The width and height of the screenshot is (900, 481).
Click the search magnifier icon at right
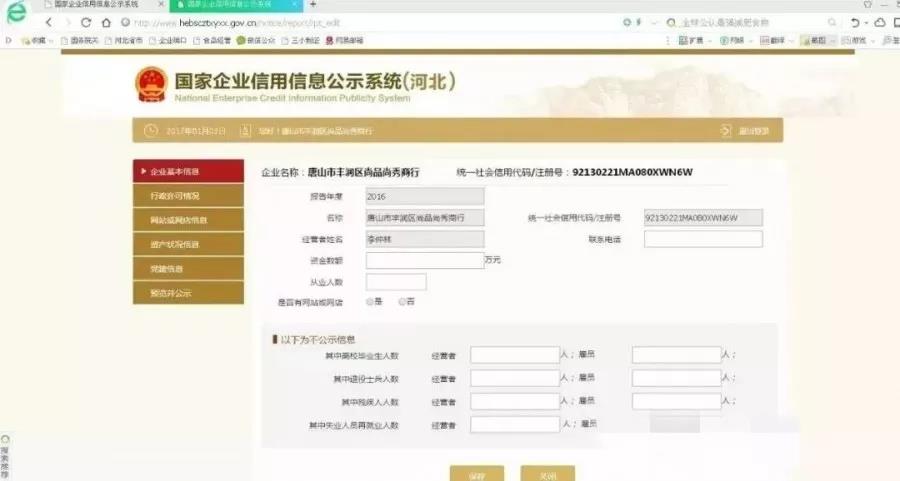tap(832, 22)
